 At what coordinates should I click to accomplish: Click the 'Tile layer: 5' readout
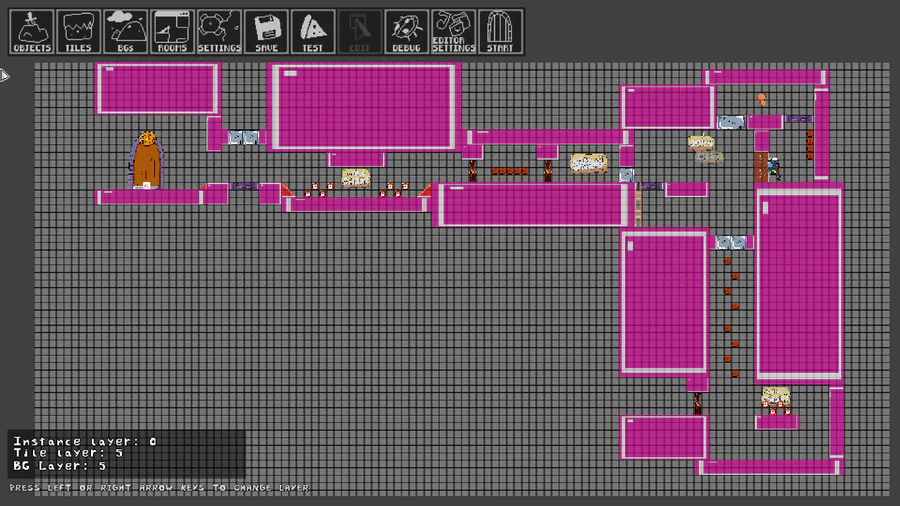pyautogui.click(x=68, y=453)
